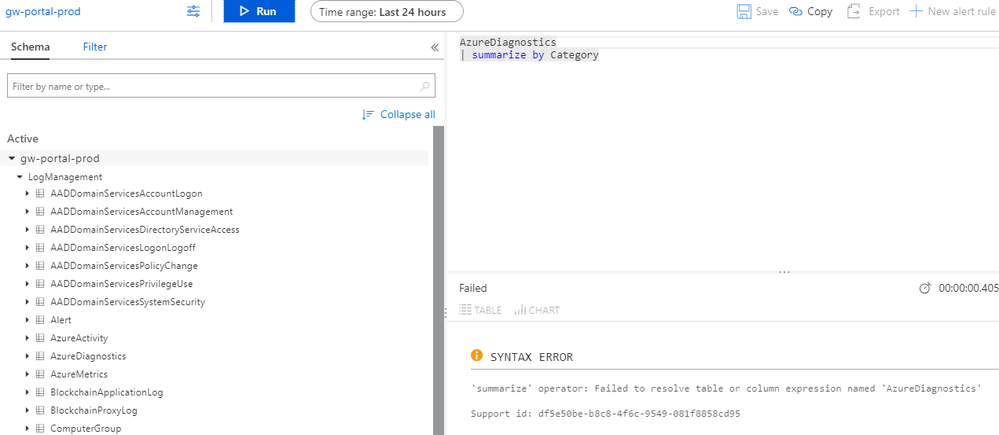Run the query

click(x=258, y=12)
